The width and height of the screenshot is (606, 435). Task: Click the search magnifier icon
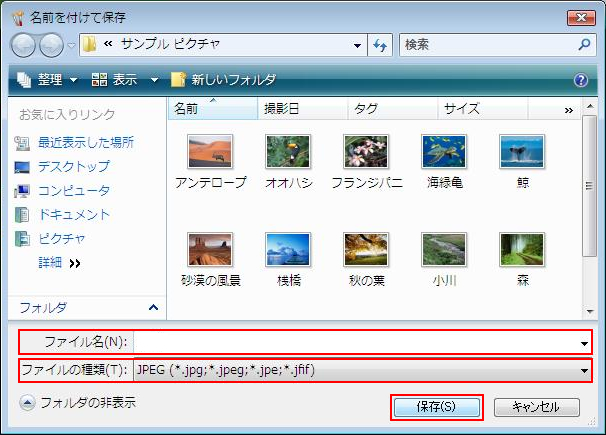point(585,45)
